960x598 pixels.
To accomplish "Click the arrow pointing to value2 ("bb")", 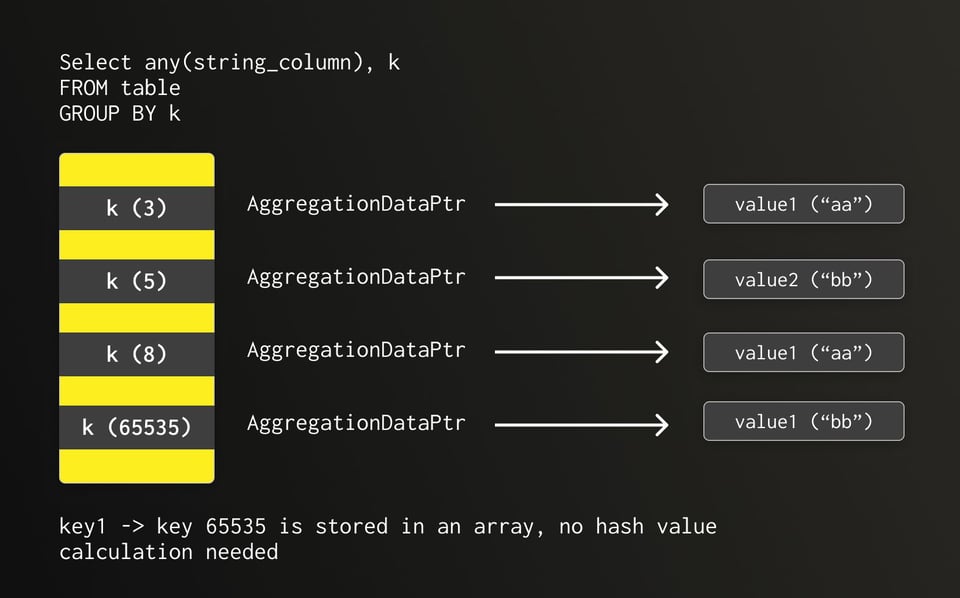I will [581, 278].
